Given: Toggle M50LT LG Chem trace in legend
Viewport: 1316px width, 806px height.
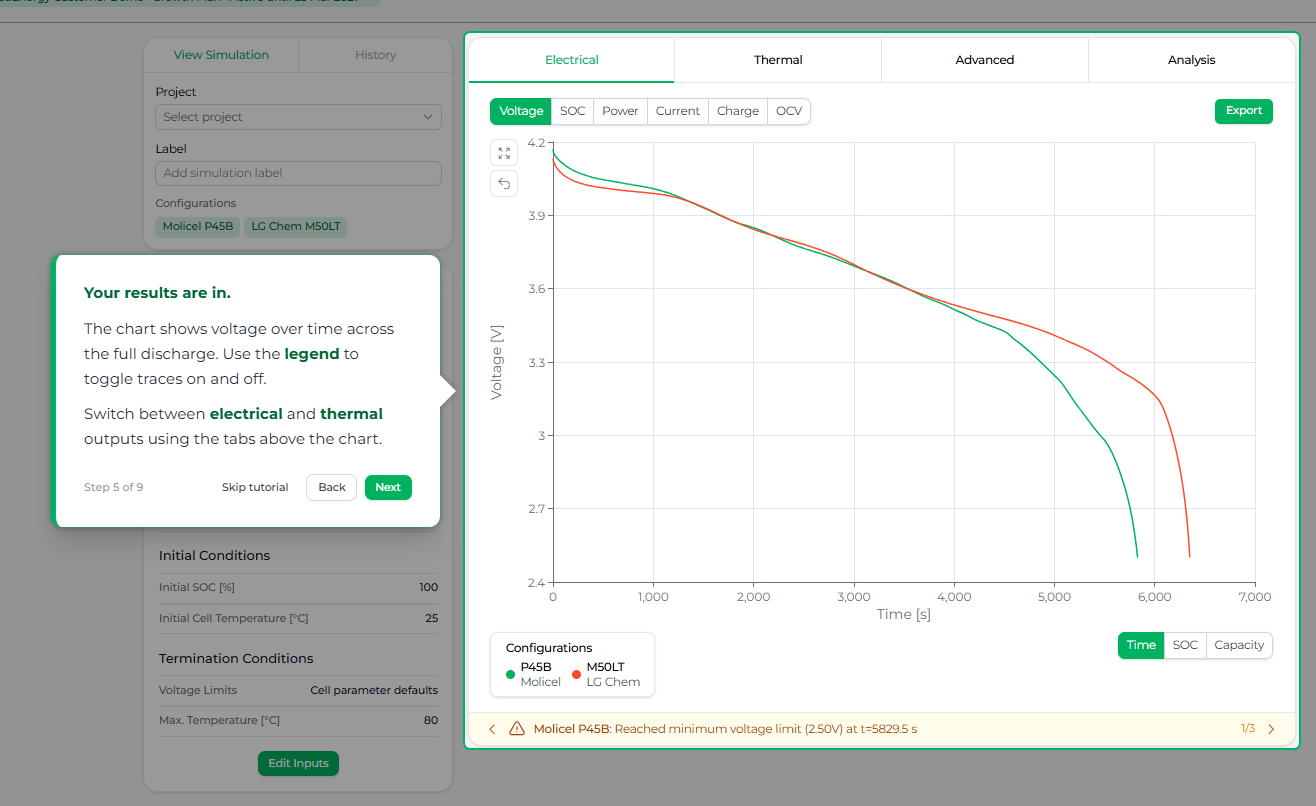Looking at the screenshot, I should tap(604, 674).
